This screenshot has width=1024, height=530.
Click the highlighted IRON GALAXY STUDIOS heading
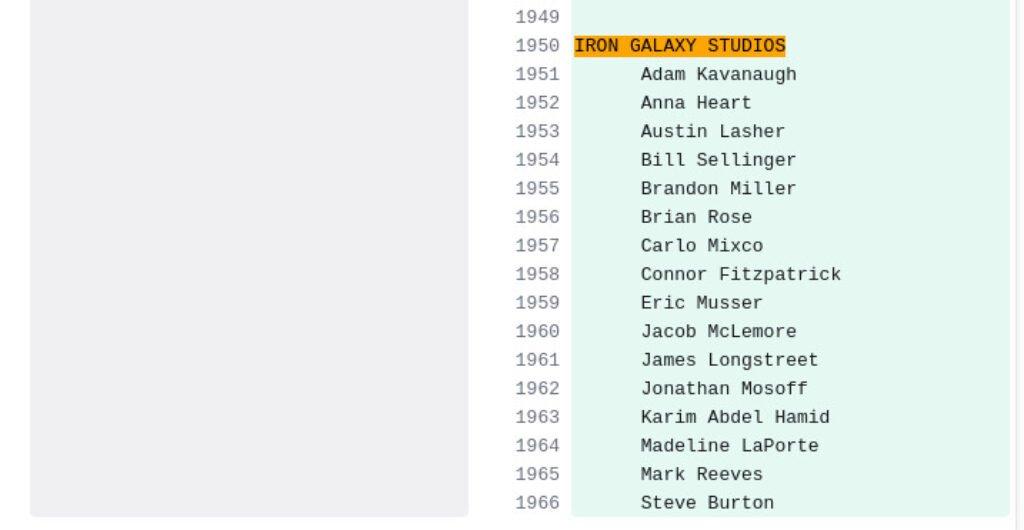coord(679,46)
